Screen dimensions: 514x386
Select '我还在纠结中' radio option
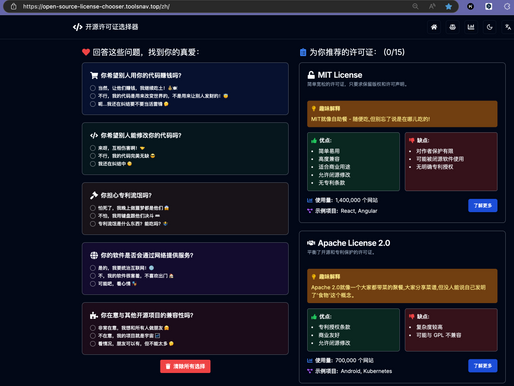tap(93, 164)
